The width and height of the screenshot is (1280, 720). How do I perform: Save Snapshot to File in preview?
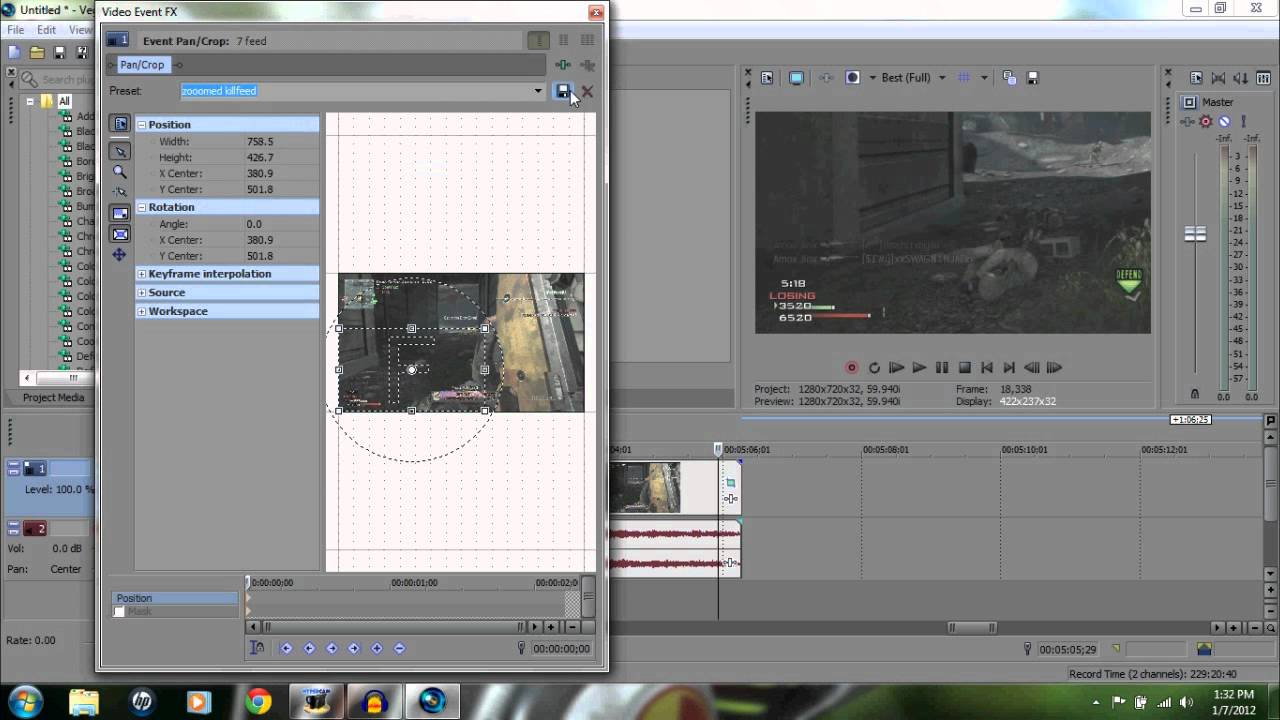(1033, 77)
